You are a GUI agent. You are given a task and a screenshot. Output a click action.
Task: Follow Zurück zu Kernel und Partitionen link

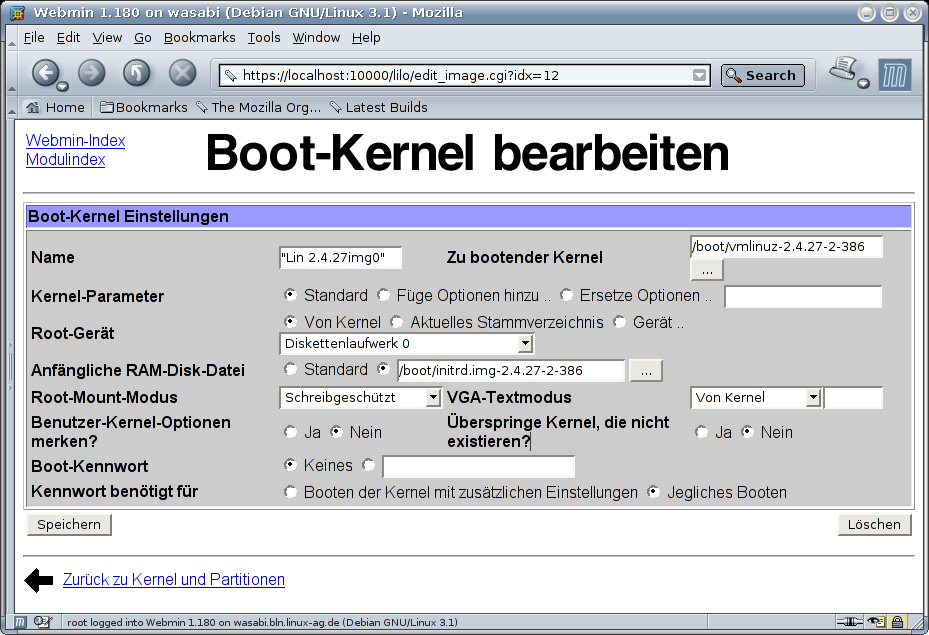pos(174,579)
